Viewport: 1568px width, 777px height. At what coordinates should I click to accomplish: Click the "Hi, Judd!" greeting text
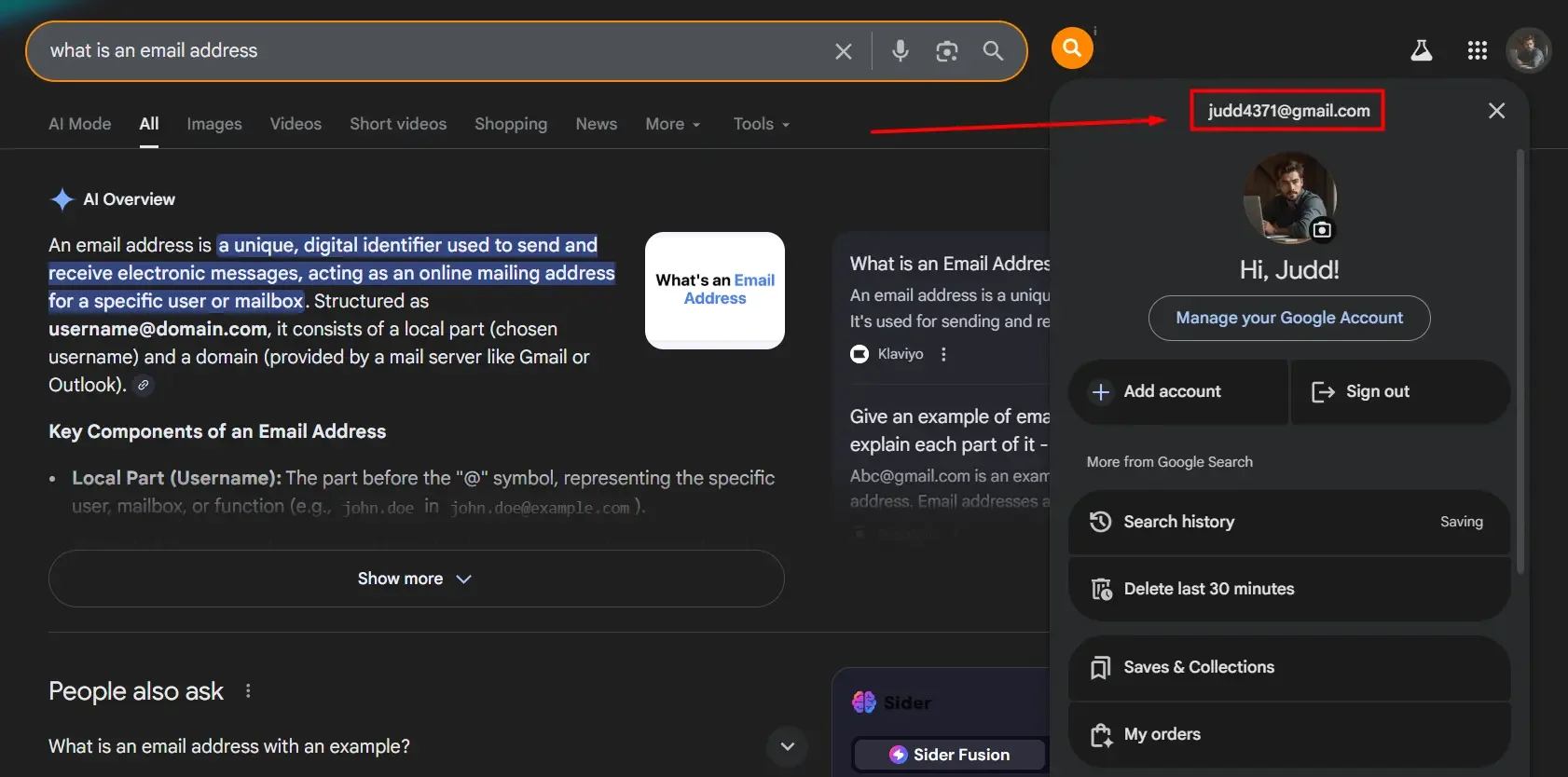tap(1289, 270)
